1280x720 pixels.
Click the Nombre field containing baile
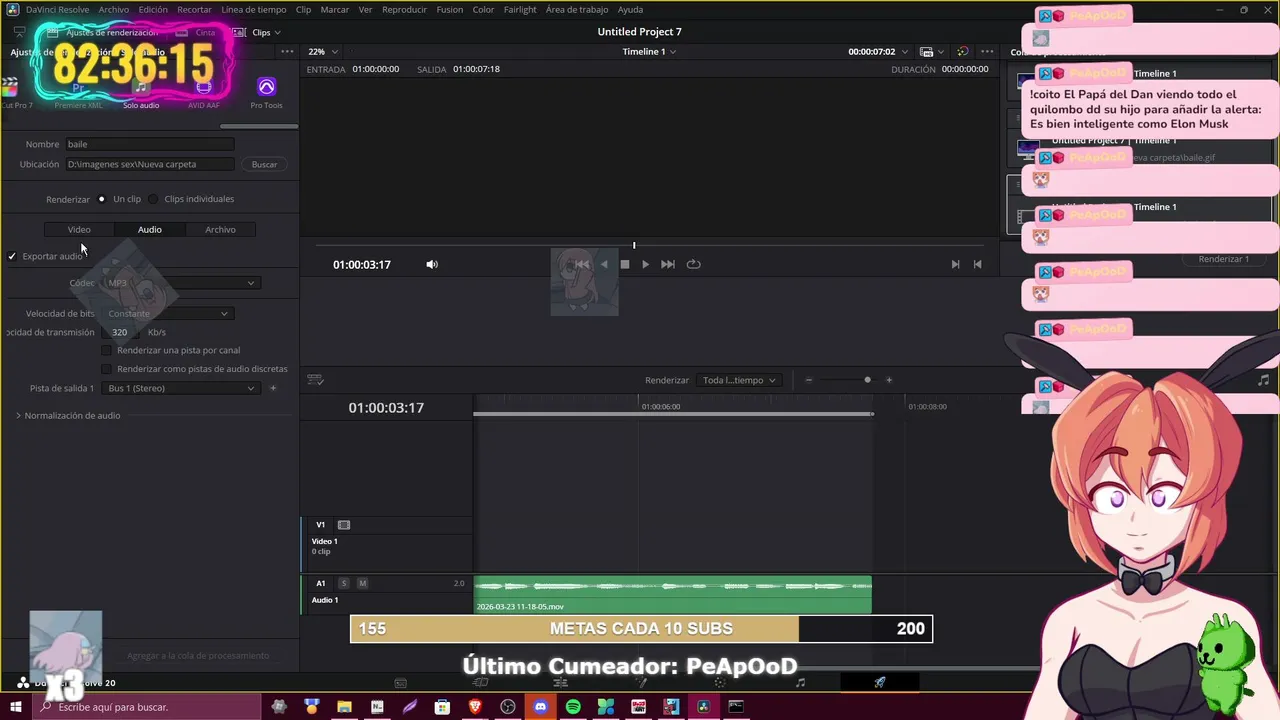tap(150, 144)
